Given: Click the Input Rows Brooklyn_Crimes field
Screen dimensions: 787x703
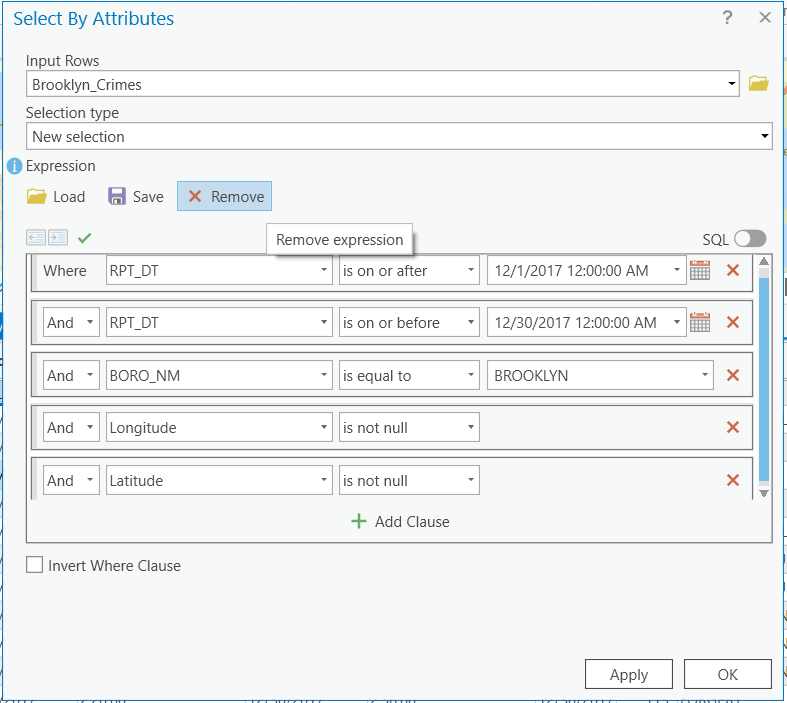Looking at the screenshot, I should (x=380, y=85).
